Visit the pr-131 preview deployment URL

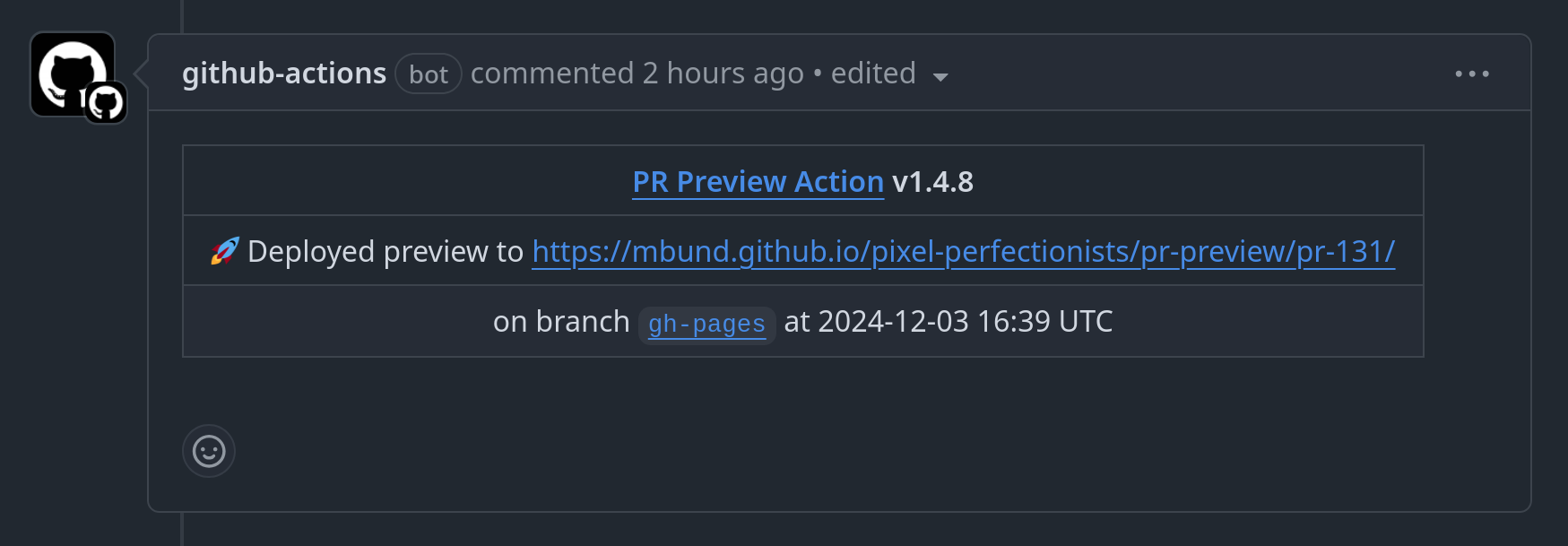pos(964,252)
